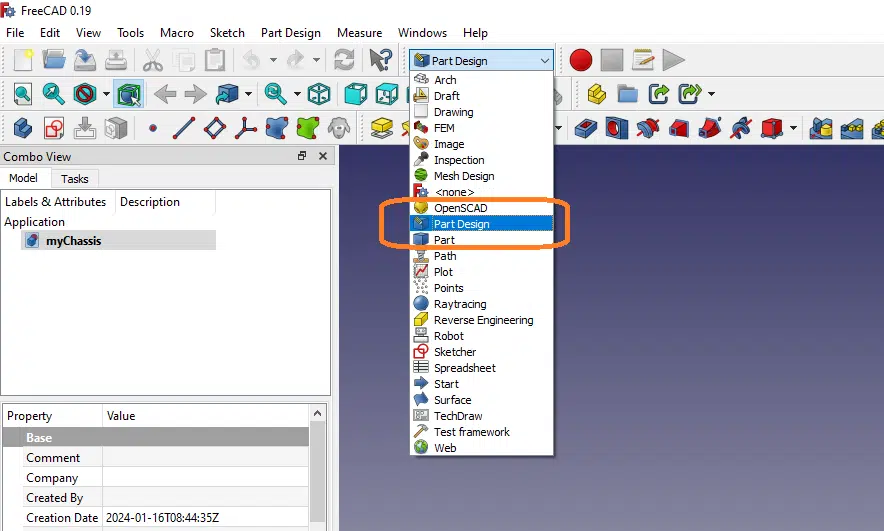
Task: Choose TechDraw from the workbench list
Action: 481,416
